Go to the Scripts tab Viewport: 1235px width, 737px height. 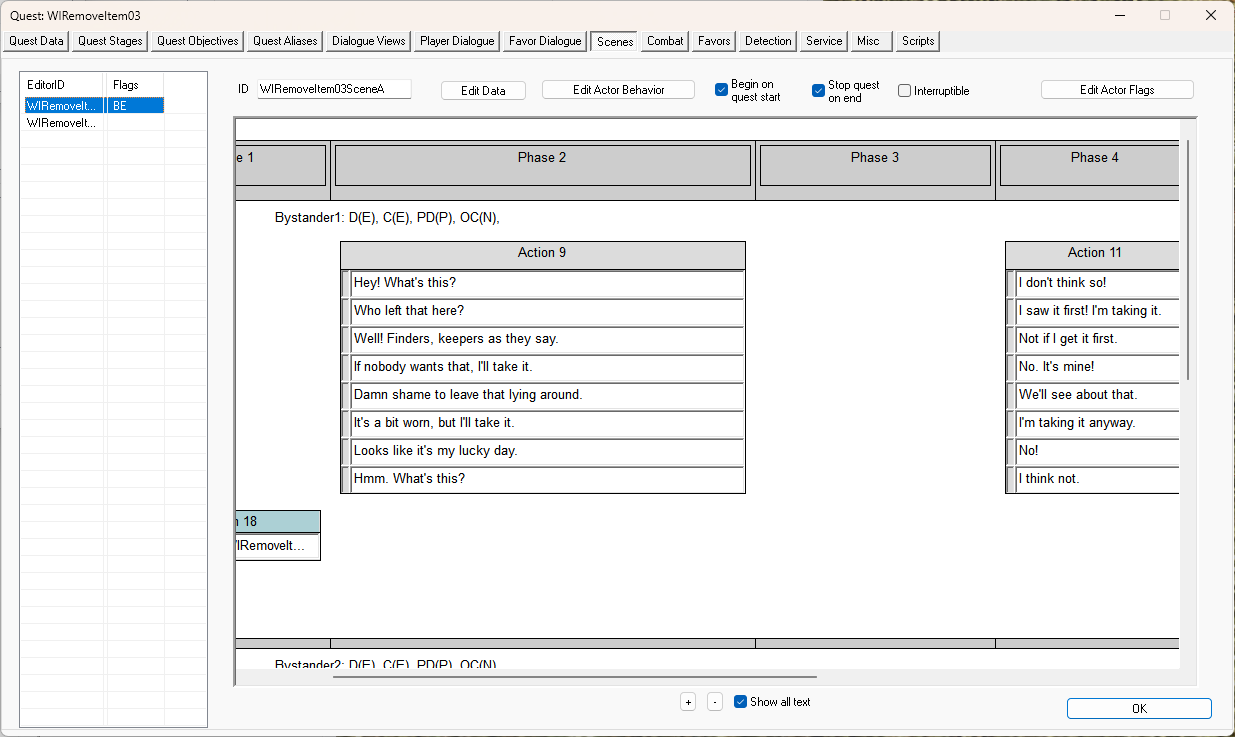click(x=918, y=41)
